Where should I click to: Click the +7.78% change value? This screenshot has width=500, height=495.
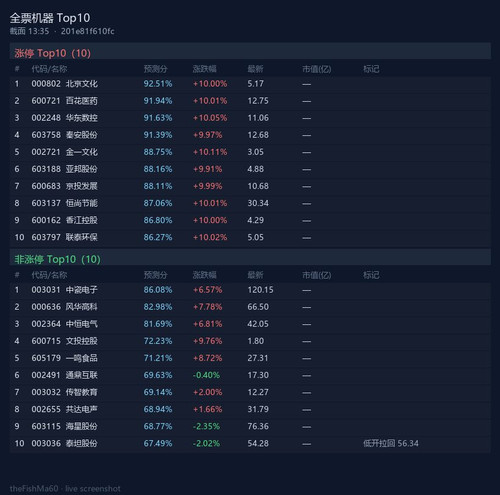207,307
